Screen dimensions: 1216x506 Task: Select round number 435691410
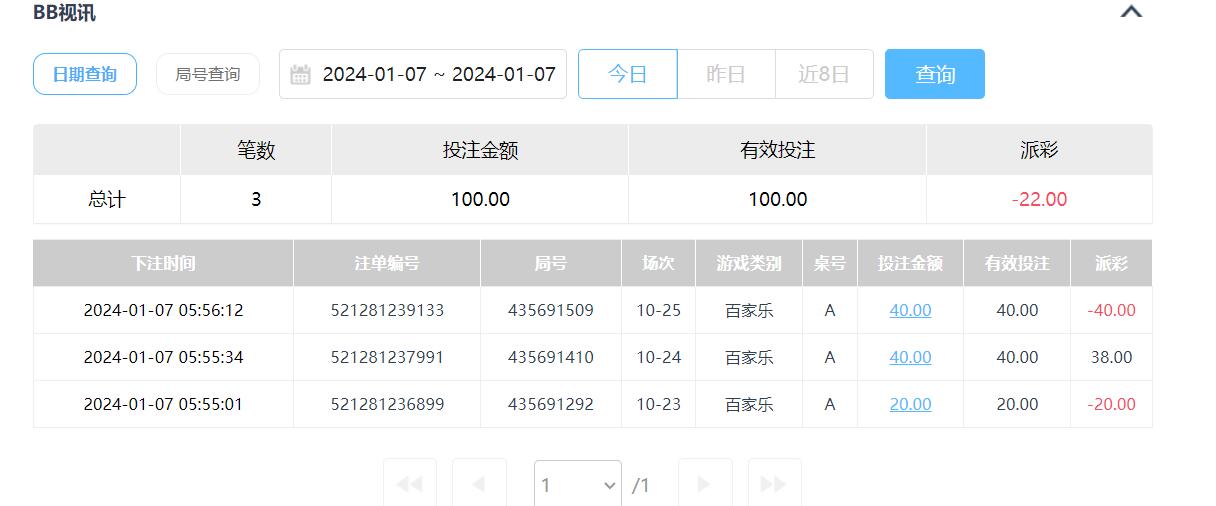tap(551, 357)
